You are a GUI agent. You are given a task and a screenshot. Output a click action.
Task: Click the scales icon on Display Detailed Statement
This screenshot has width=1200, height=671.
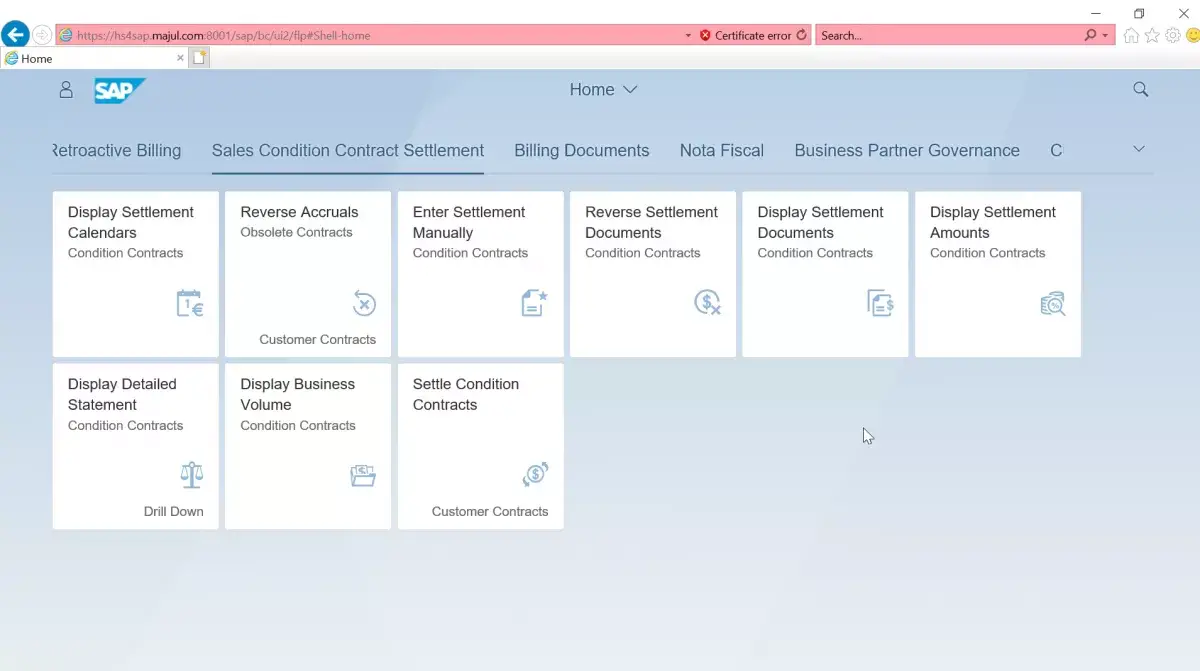pos(191,475)
